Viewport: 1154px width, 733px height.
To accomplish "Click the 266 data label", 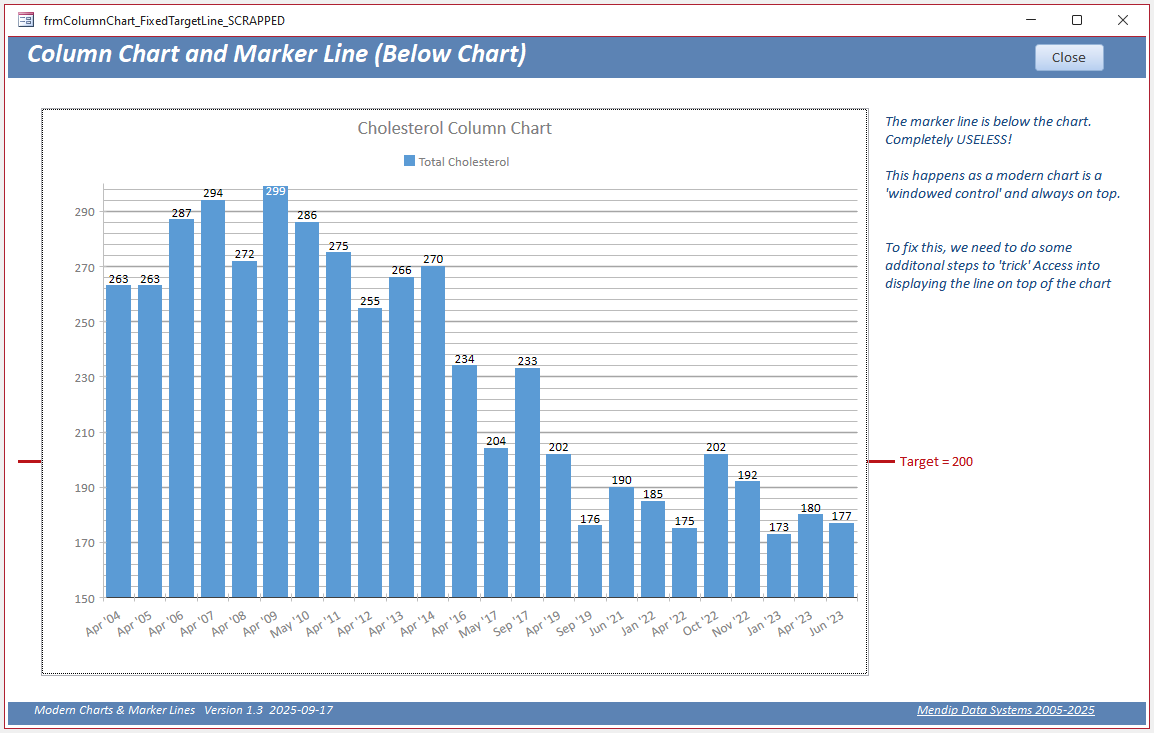I will [402, 270].
